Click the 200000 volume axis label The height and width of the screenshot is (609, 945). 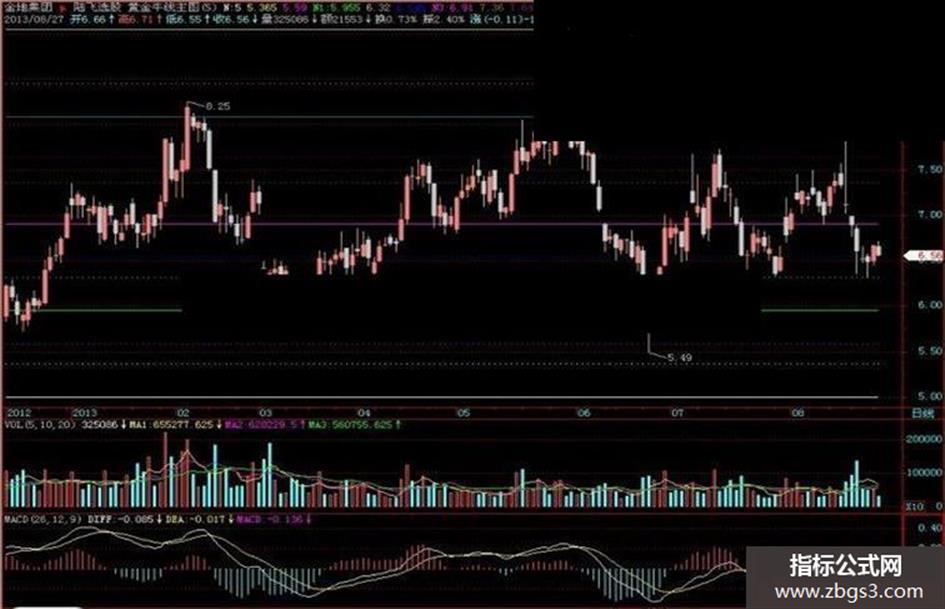(924, 440)
